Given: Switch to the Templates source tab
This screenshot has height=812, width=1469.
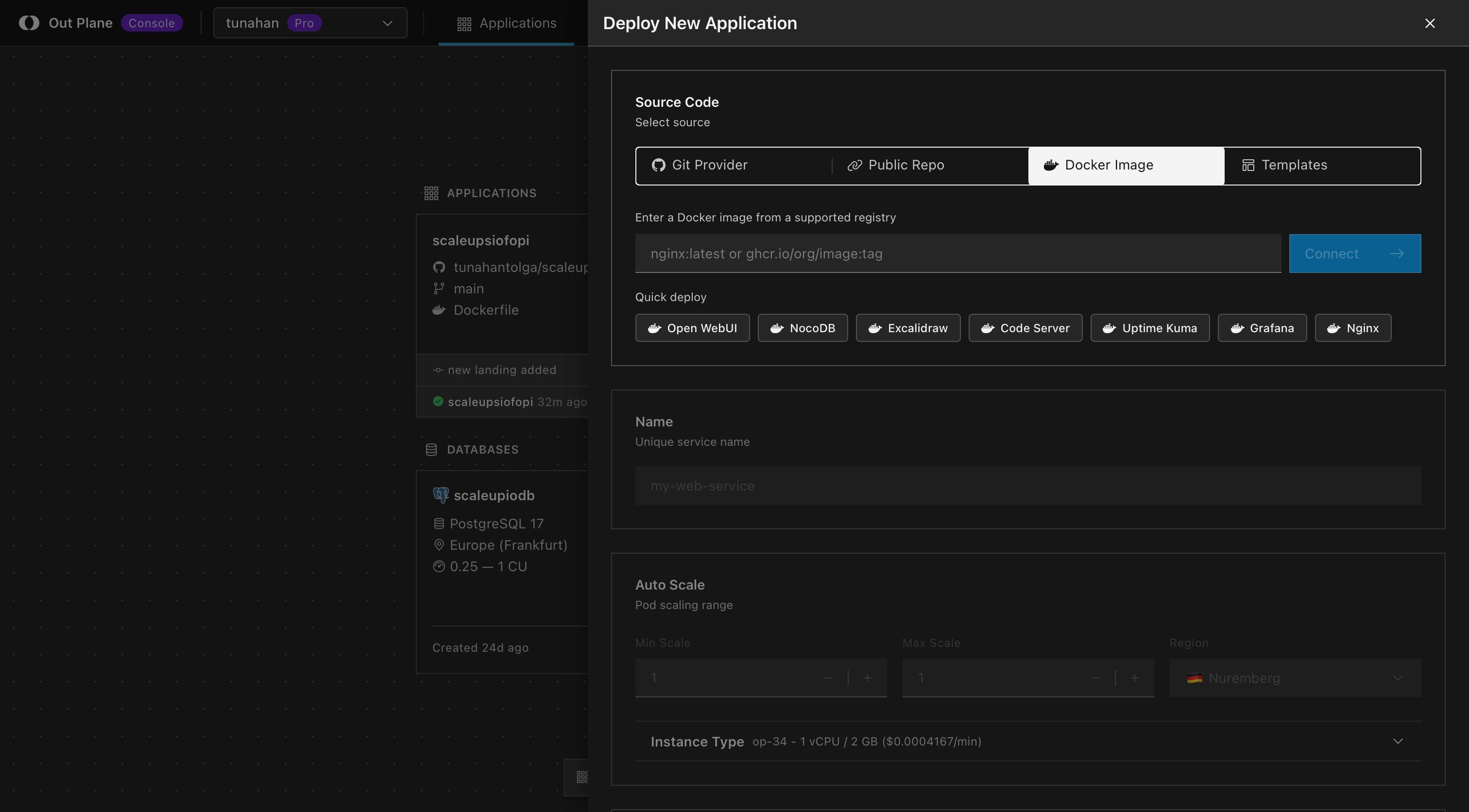Looking at the screenshot, I should [1322, 166].
